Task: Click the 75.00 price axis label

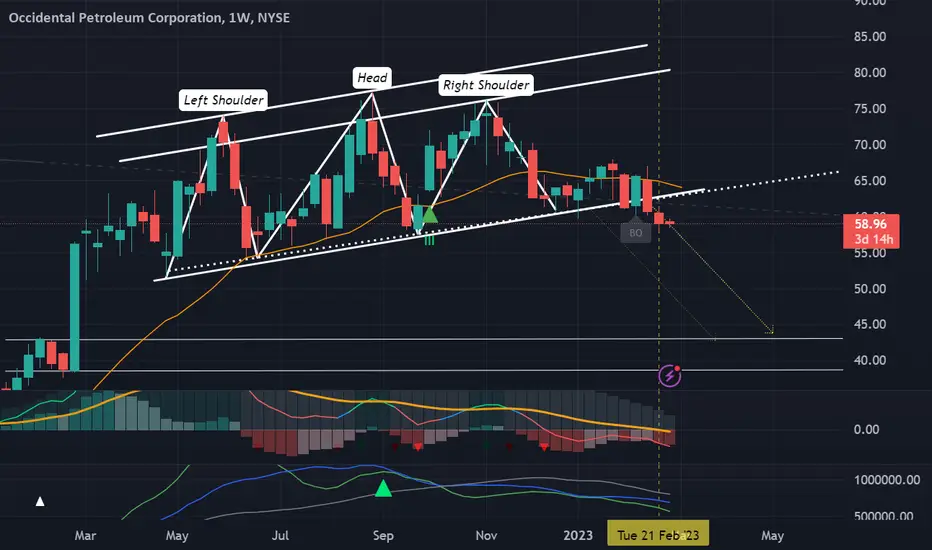Action: coord(870,109)
